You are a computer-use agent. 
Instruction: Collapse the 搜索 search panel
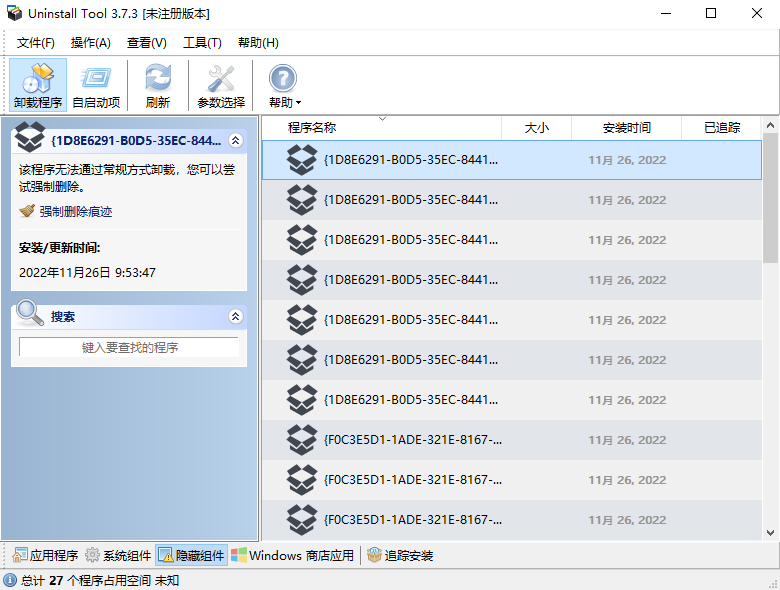(x=235, y=316)
